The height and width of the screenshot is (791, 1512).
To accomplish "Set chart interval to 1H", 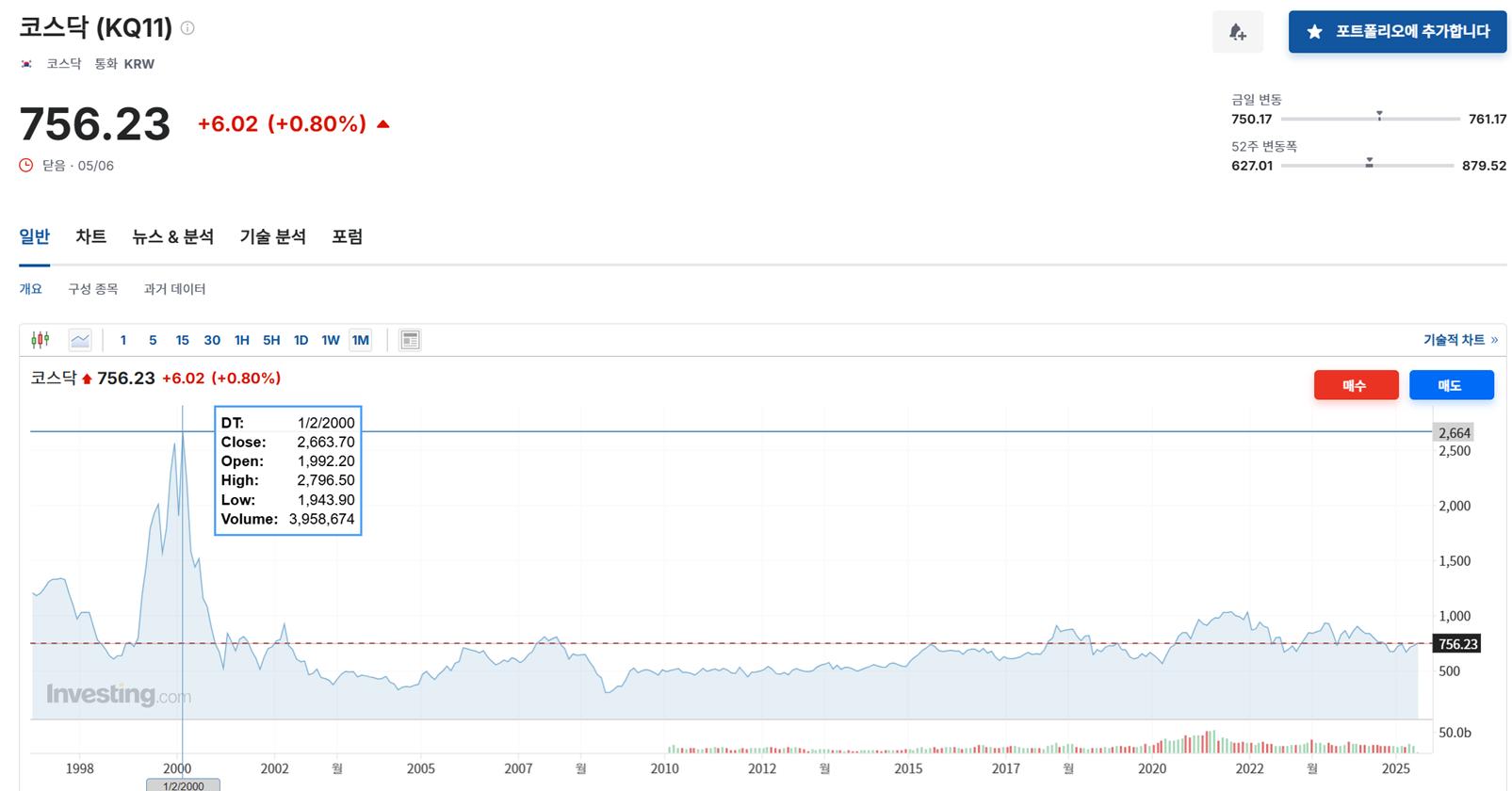I will [x=242, y=340].
